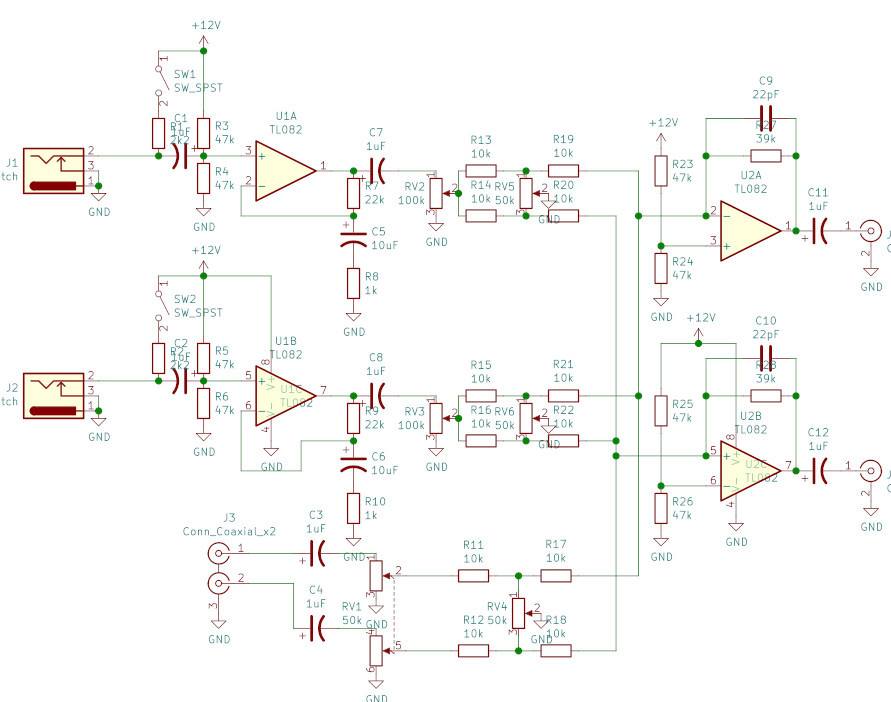Select the J1 audio jack symbol
The image size is (891, 702).
pos(53,171)
